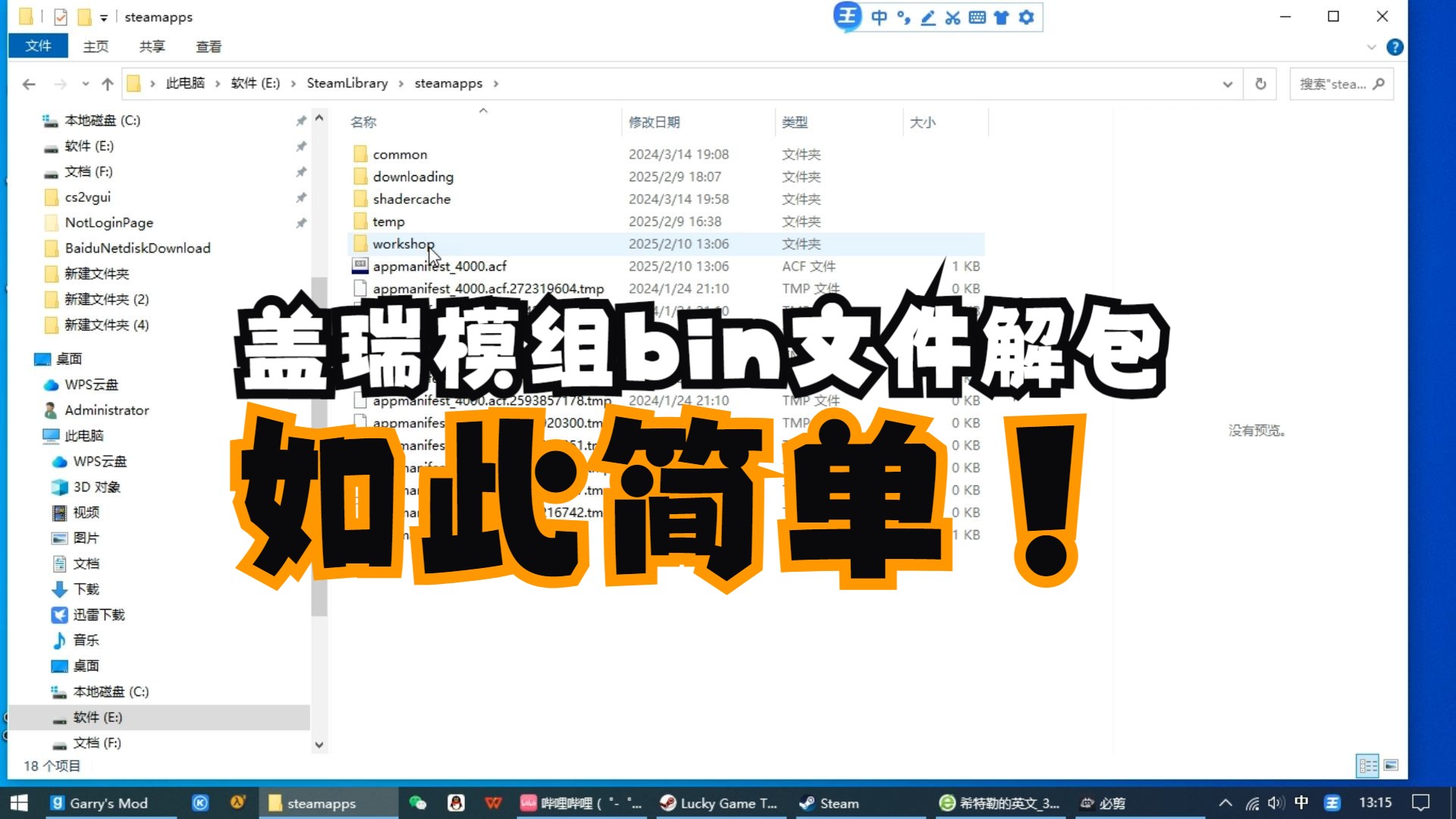Viewport: 1456px width, 819px height.
Task: Open WeChat icon in taskbar
Action: tap(417, 803)
